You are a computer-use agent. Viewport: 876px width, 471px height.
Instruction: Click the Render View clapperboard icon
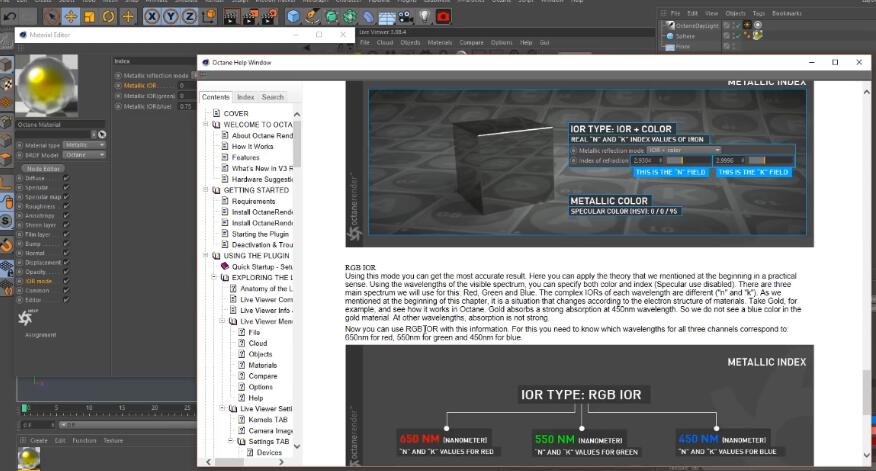click(231, 17)
